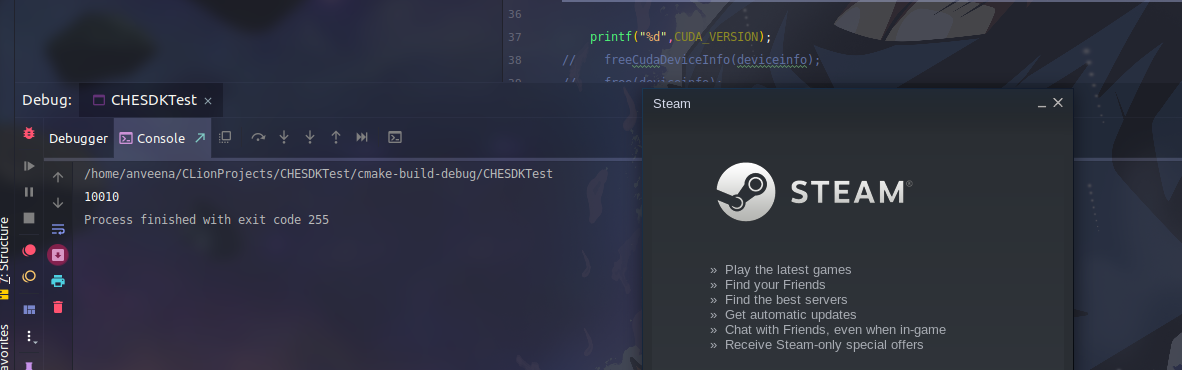Click 'Chat with Friends, even when in-game'
The width and height of the screenshot is (1182, 370).
coord(835,330)
